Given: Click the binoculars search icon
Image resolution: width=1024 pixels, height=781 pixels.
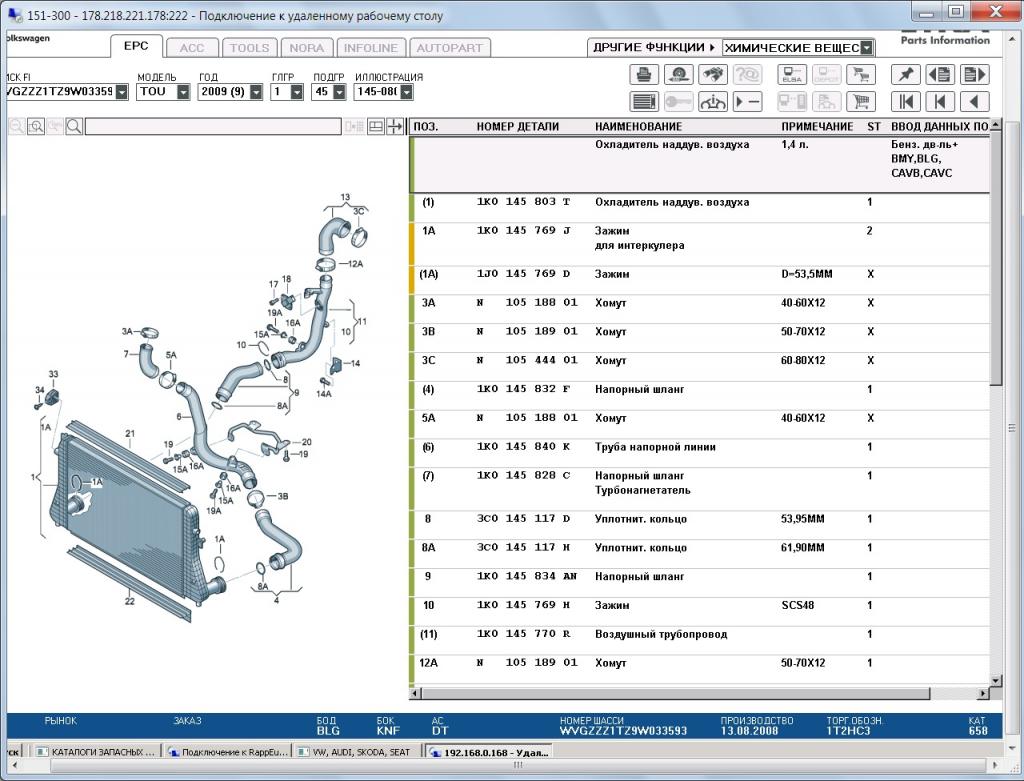Looking at the screenshot, I should pos(712,74).
